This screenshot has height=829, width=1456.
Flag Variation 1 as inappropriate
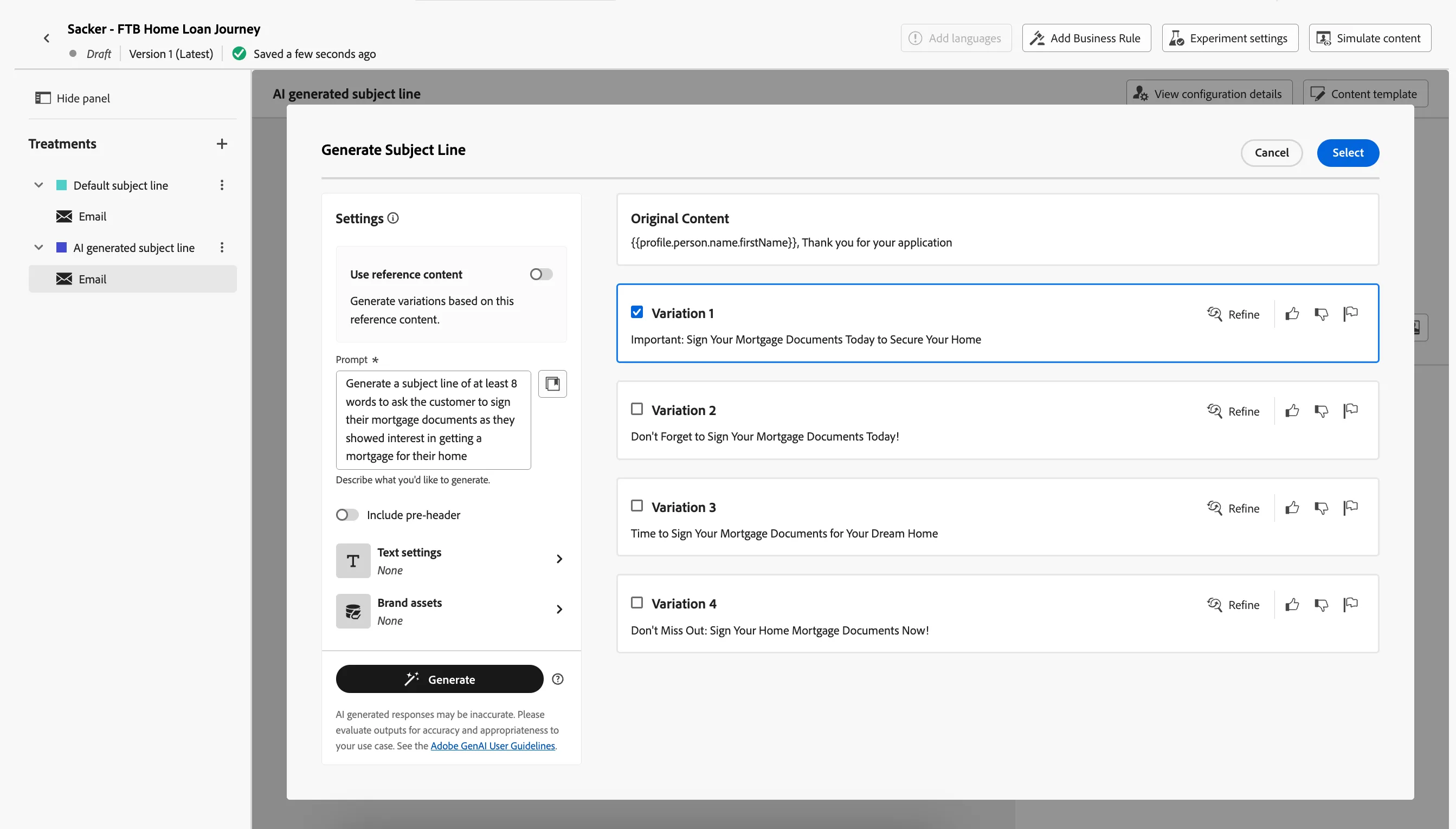click(1351, 314)
